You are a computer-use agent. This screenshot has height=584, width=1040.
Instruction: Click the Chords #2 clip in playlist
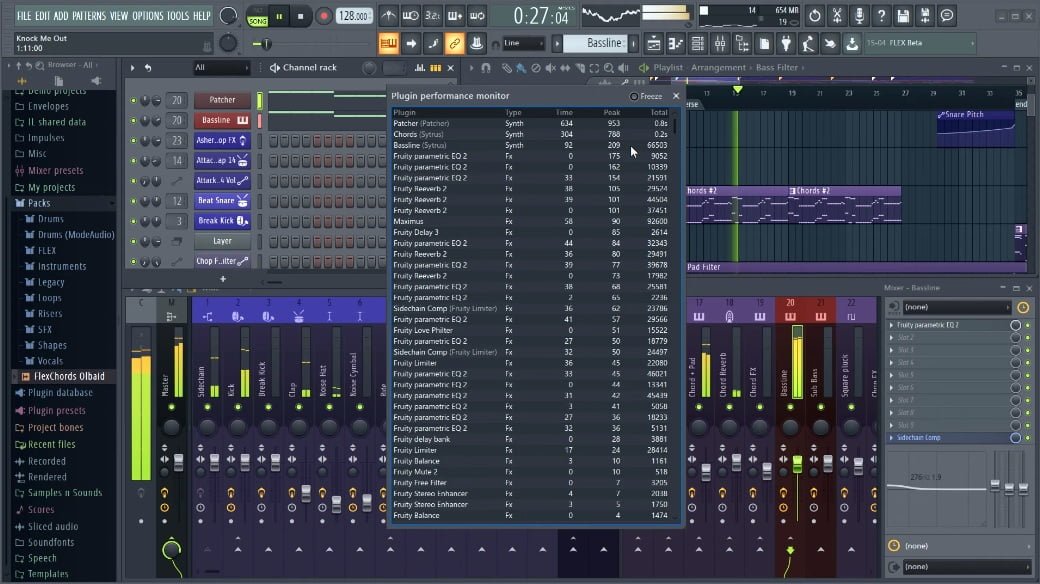click(844, 204)
